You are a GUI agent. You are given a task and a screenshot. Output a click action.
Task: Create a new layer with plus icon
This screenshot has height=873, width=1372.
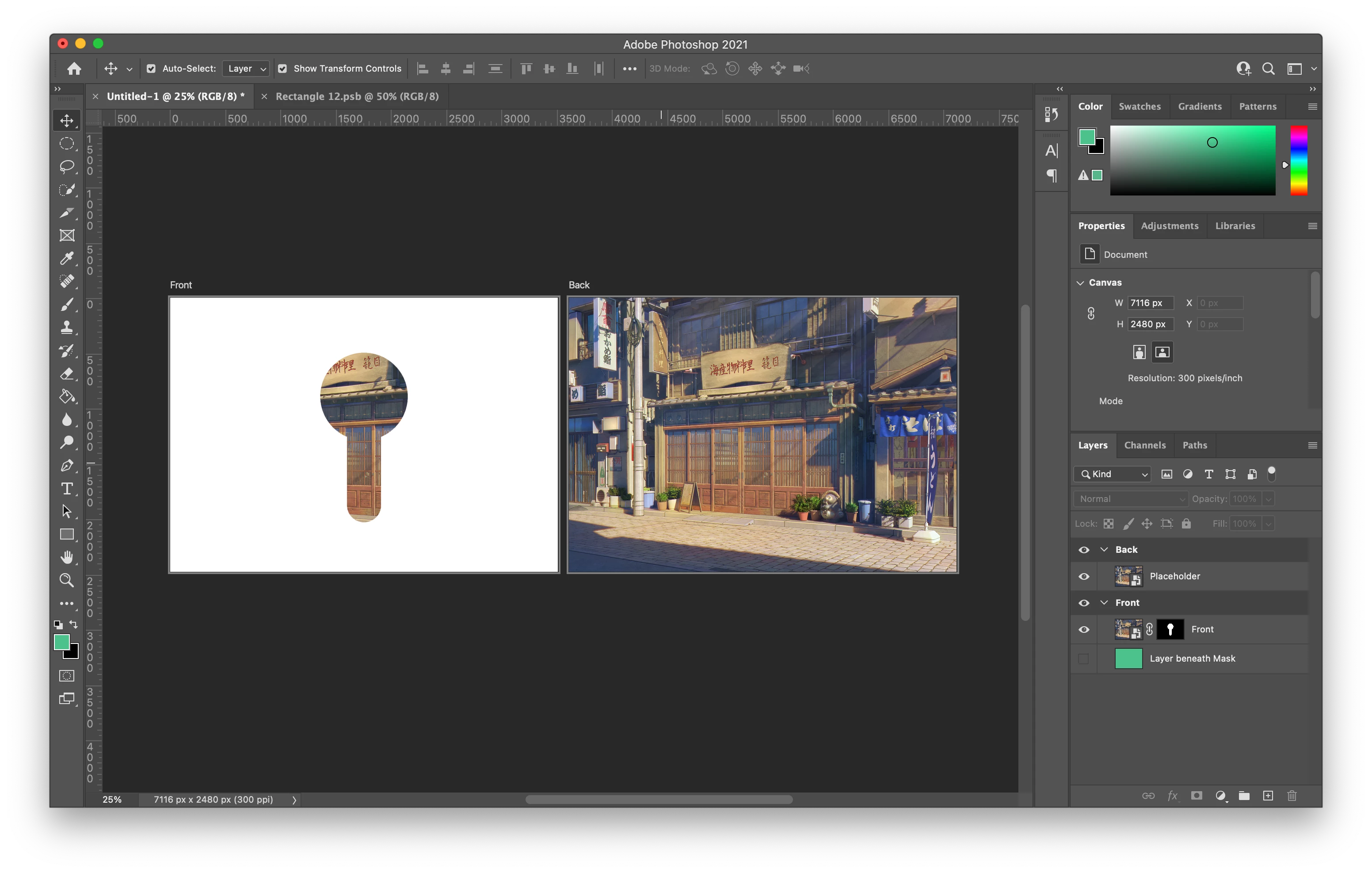point(1268,796)
